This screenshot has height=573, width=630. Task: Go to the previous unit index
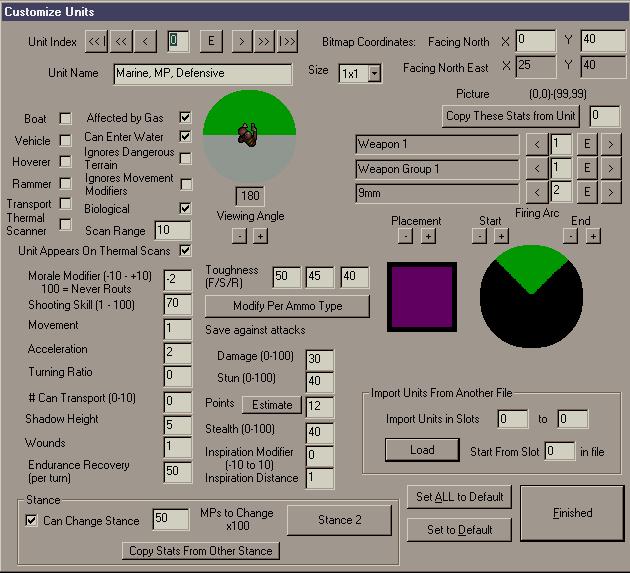click(x=145, y=41)
